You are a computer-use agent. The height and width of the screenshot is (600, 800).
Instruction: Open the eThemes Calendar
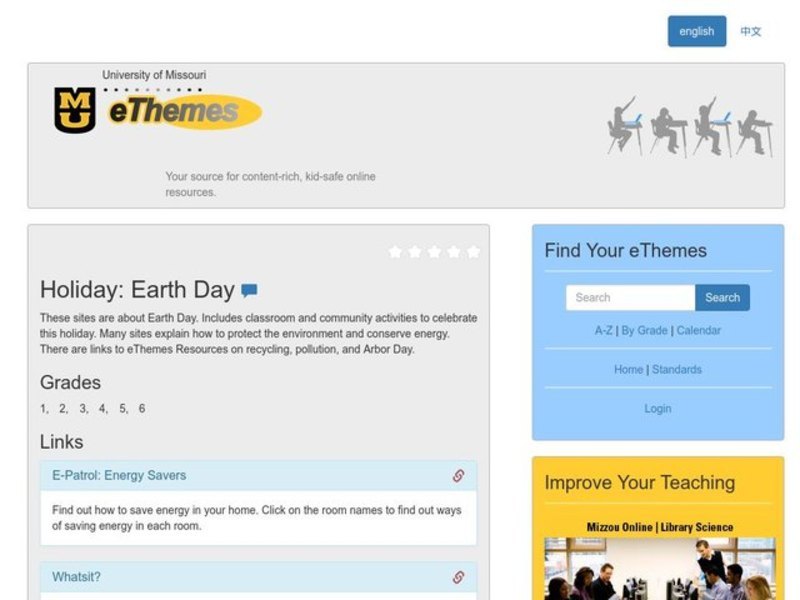click(700, 330)
